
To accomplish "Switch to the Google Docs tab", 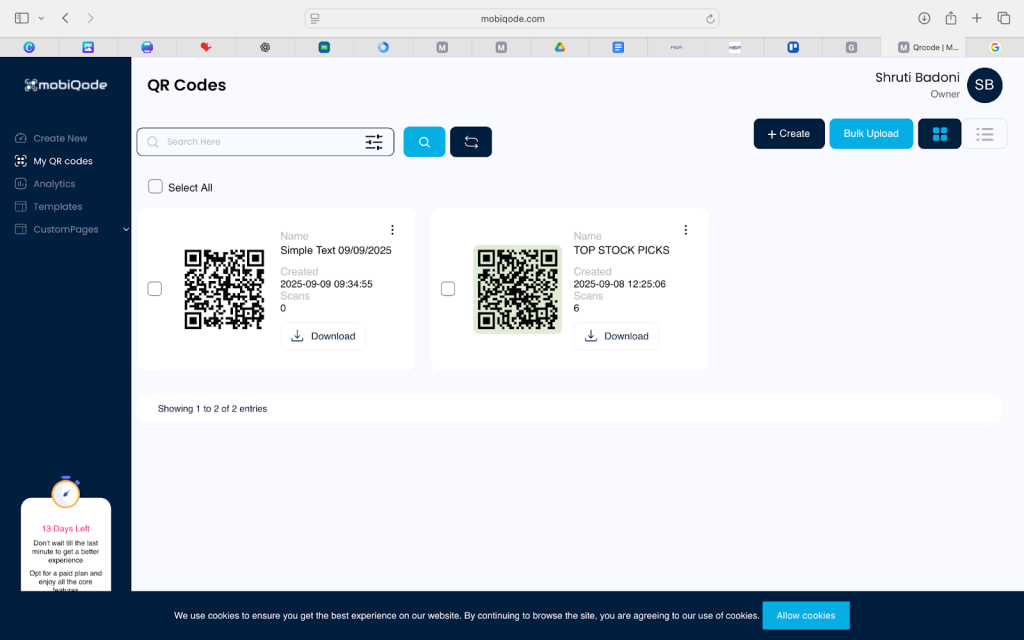I will (618, 47).
